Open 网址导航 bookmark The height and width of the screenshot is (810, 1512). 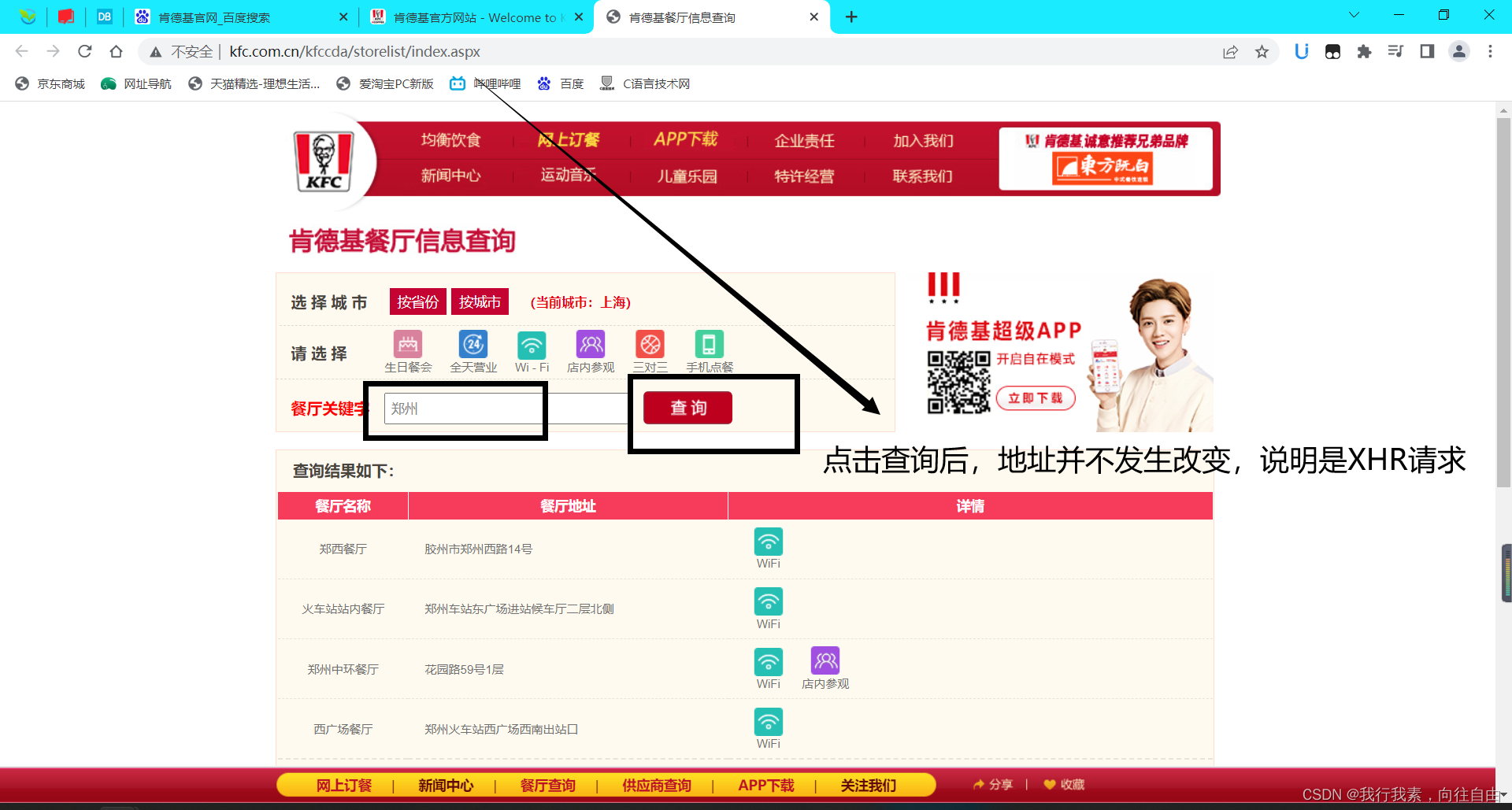(x=136, y=83)
